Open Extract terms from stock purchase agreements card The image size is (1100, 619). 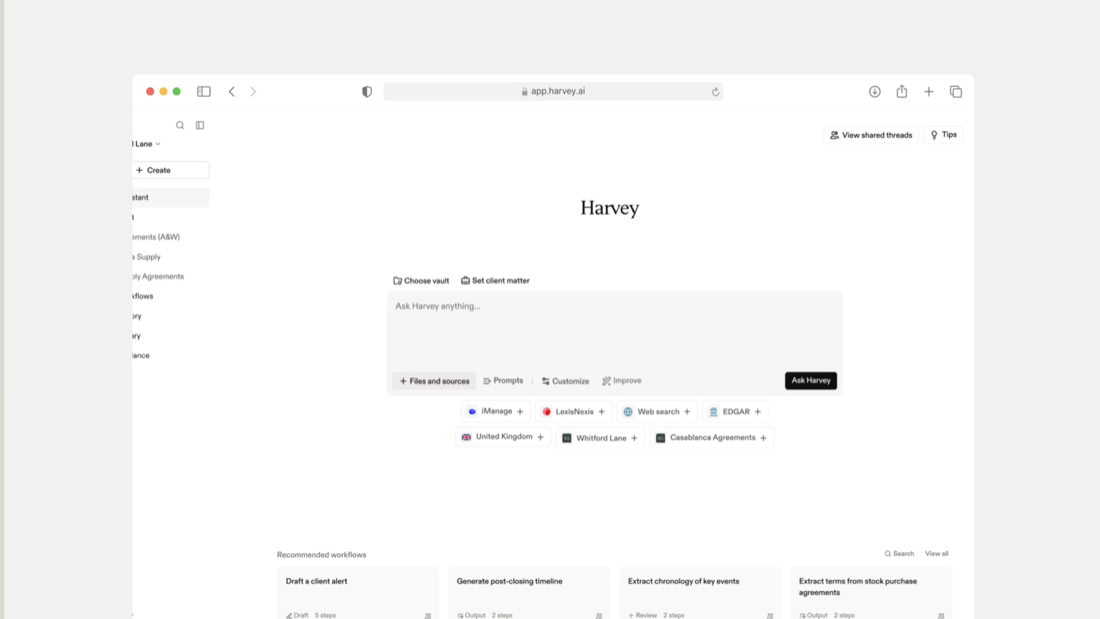coord(871,593)
